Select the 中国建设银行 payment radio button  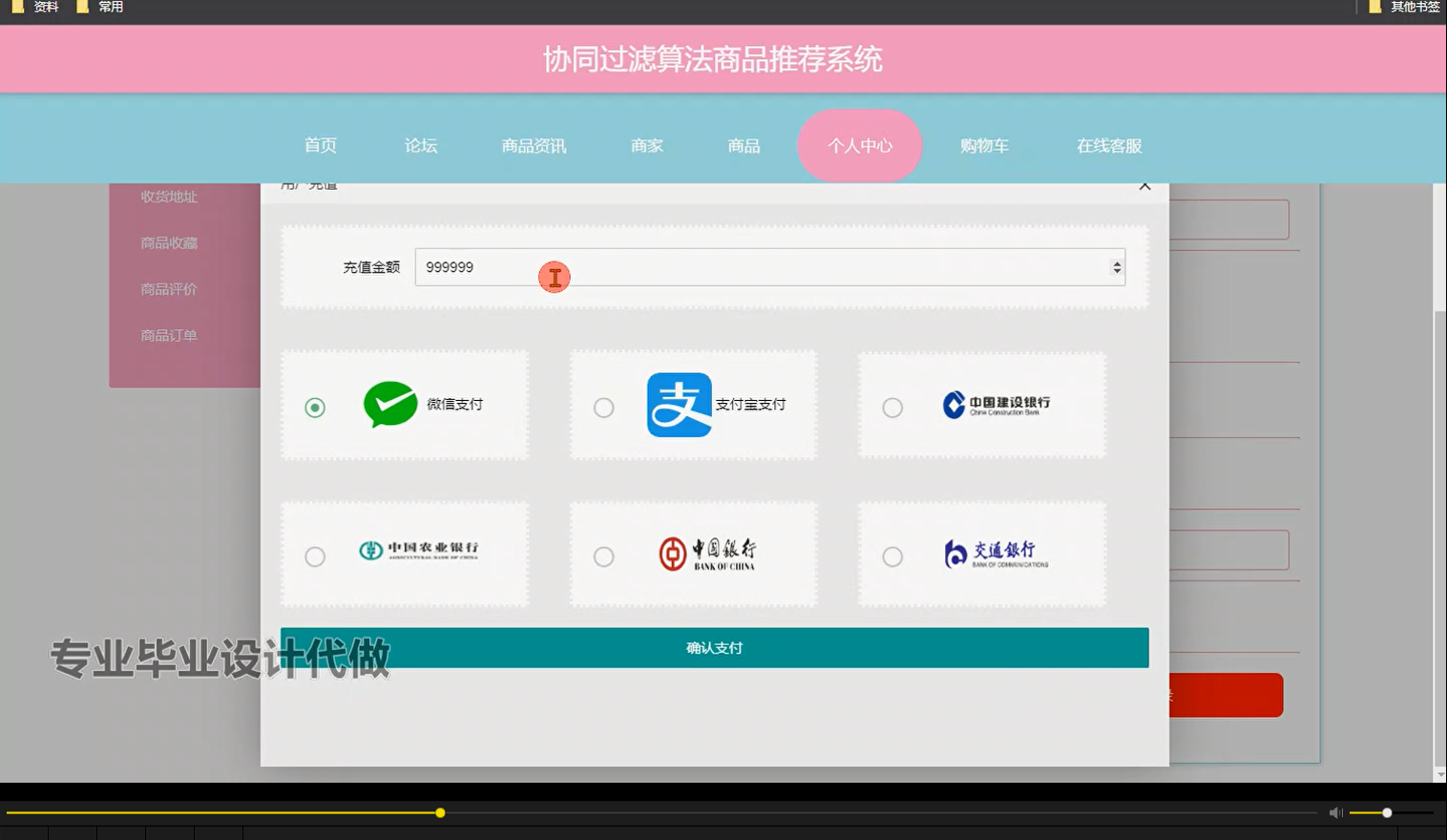(x=891, y=407)
